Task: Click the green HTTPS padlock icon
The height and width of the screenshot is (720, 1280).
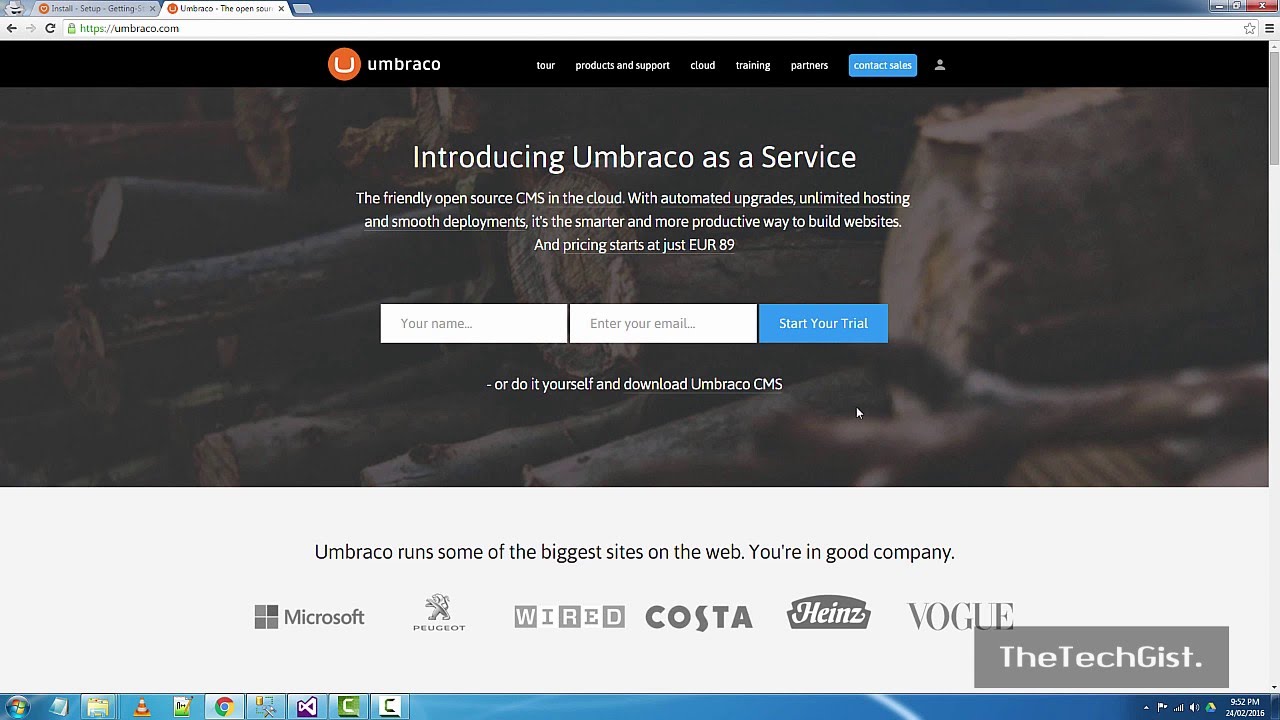Action: (x=72, y=28)
